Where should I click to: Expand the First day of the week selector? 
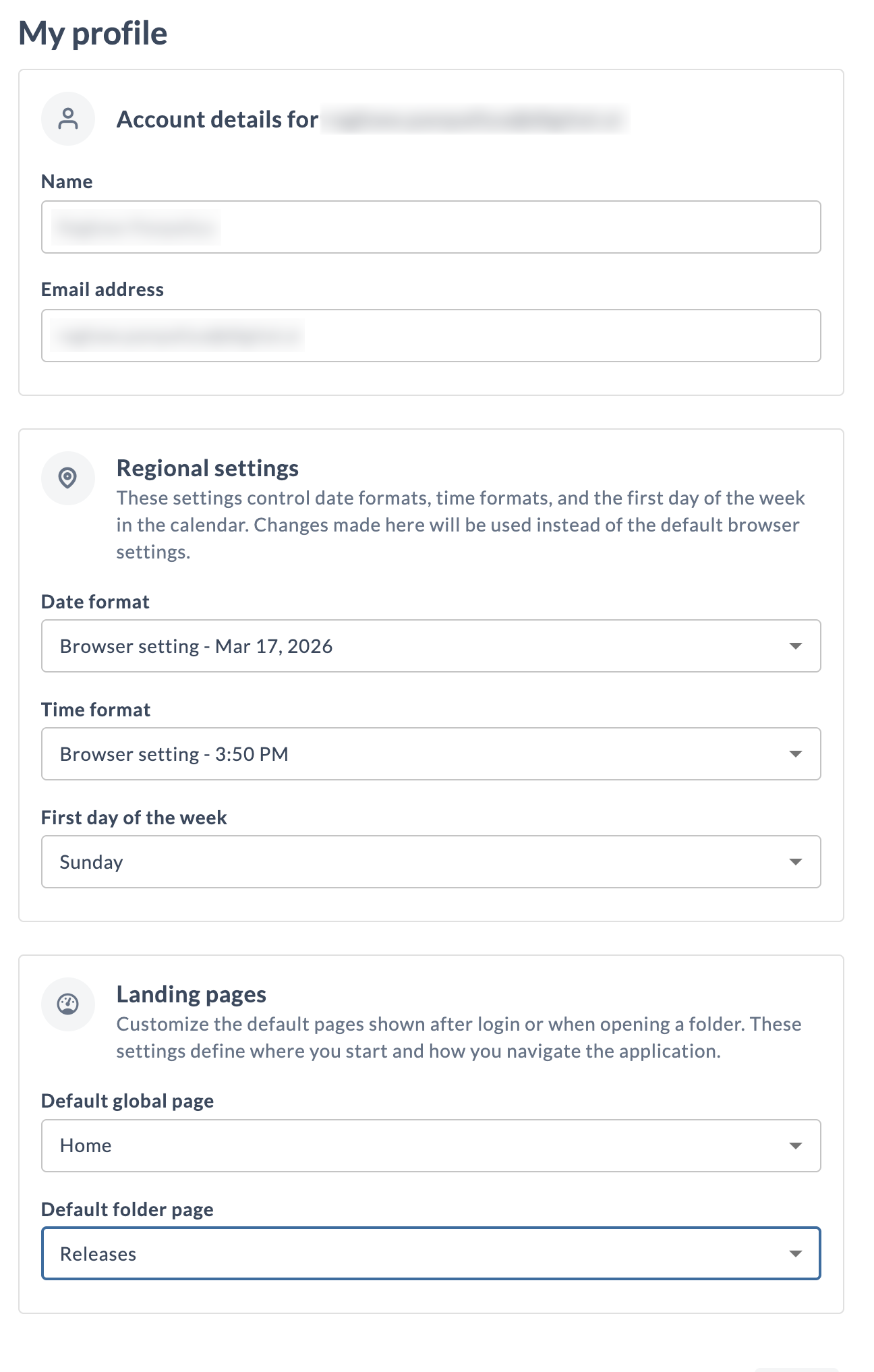431,861
